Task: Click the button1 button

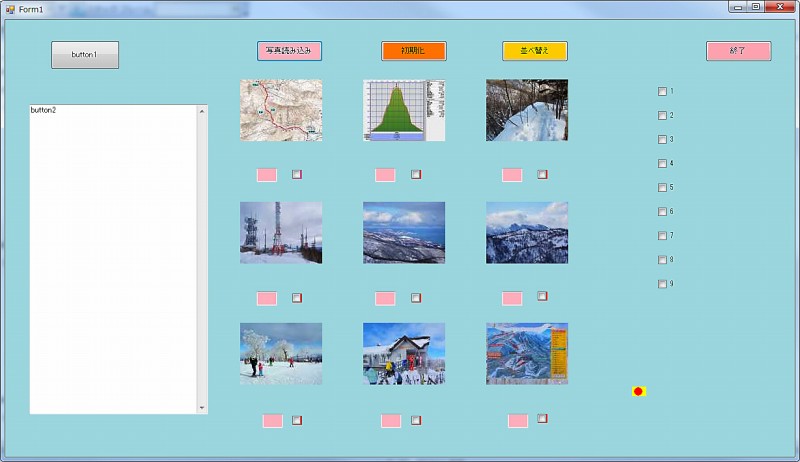Action: tap(85, 55)
